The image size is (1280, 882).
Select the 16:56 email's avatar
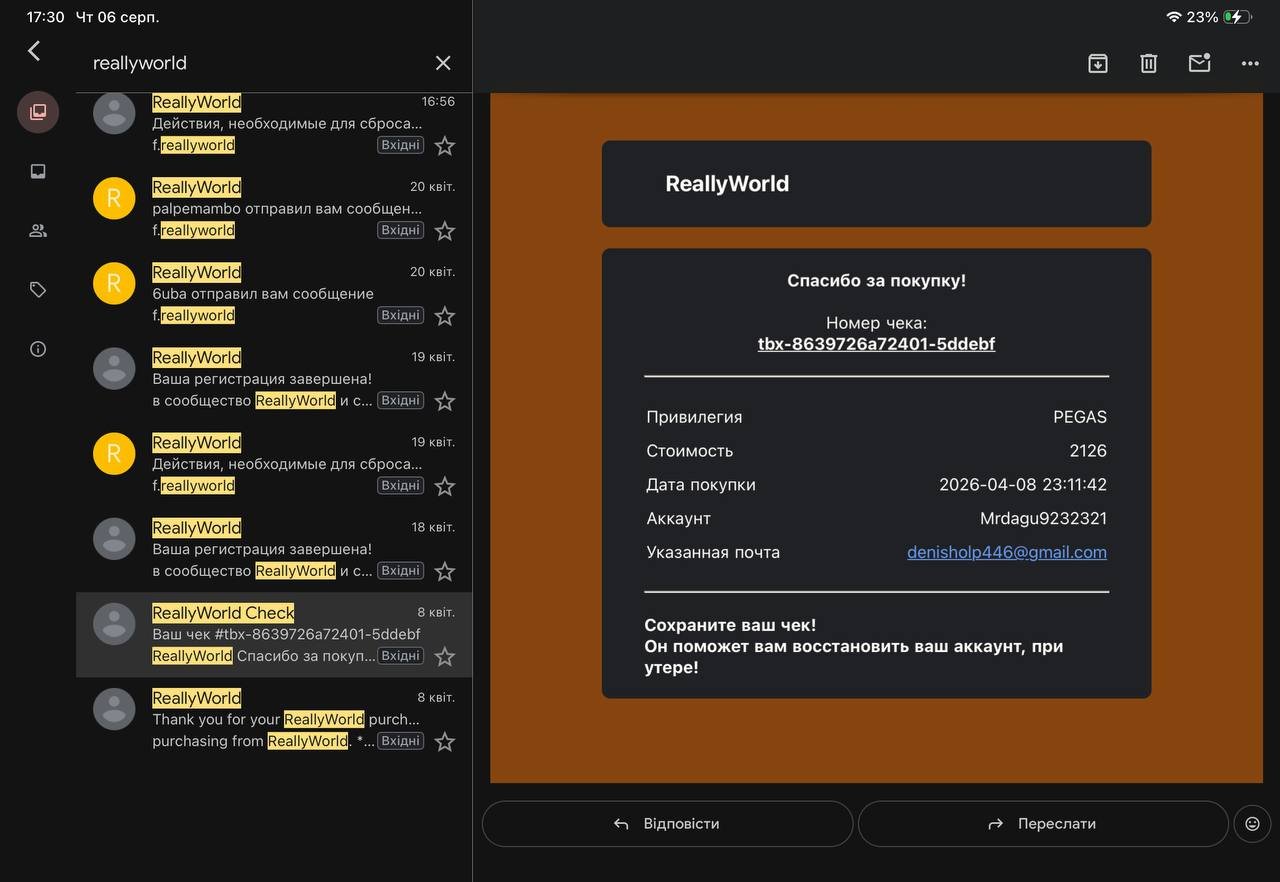click(114, 113)
